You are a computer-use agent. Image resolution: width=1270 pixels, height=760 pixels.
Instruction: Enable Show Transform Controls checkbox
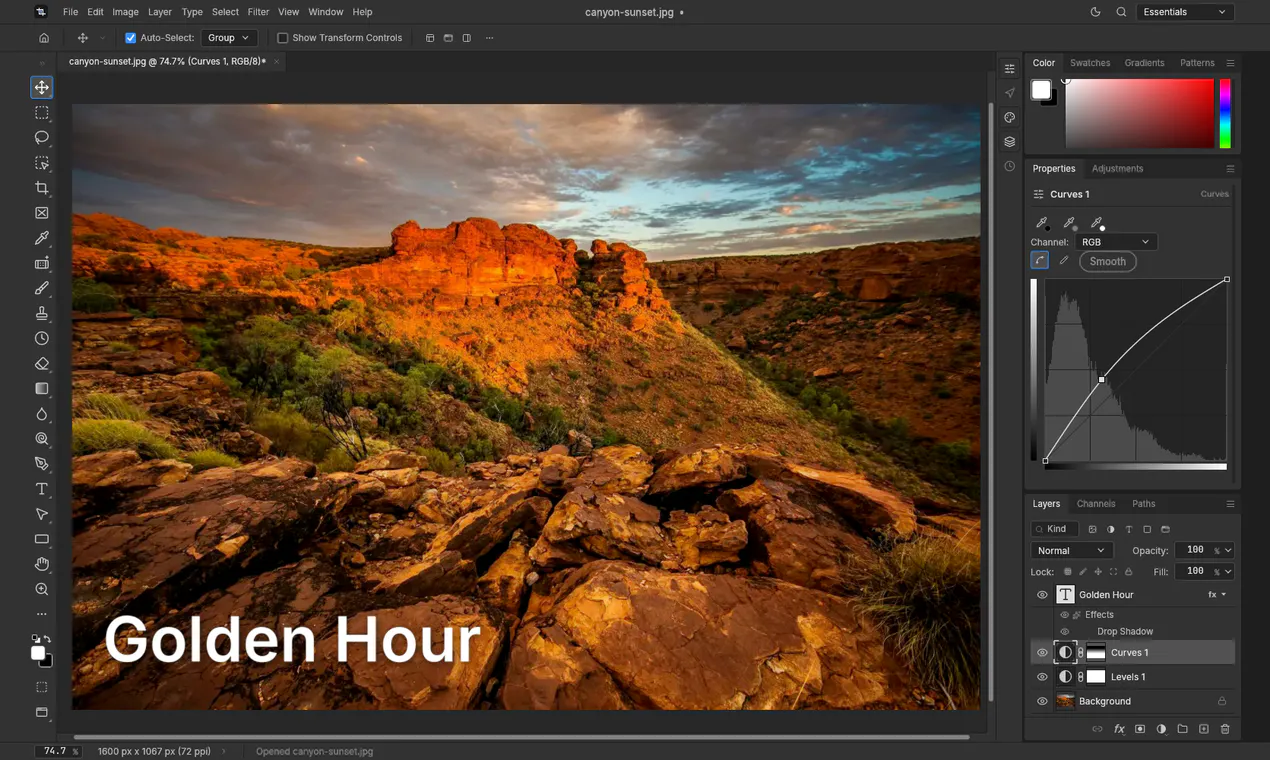282,38
